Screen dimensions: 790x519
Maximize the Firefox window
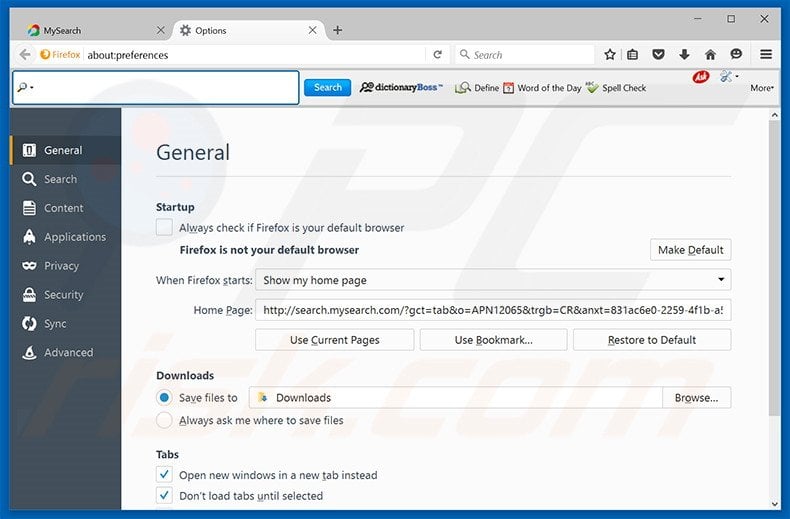point(731,19)
